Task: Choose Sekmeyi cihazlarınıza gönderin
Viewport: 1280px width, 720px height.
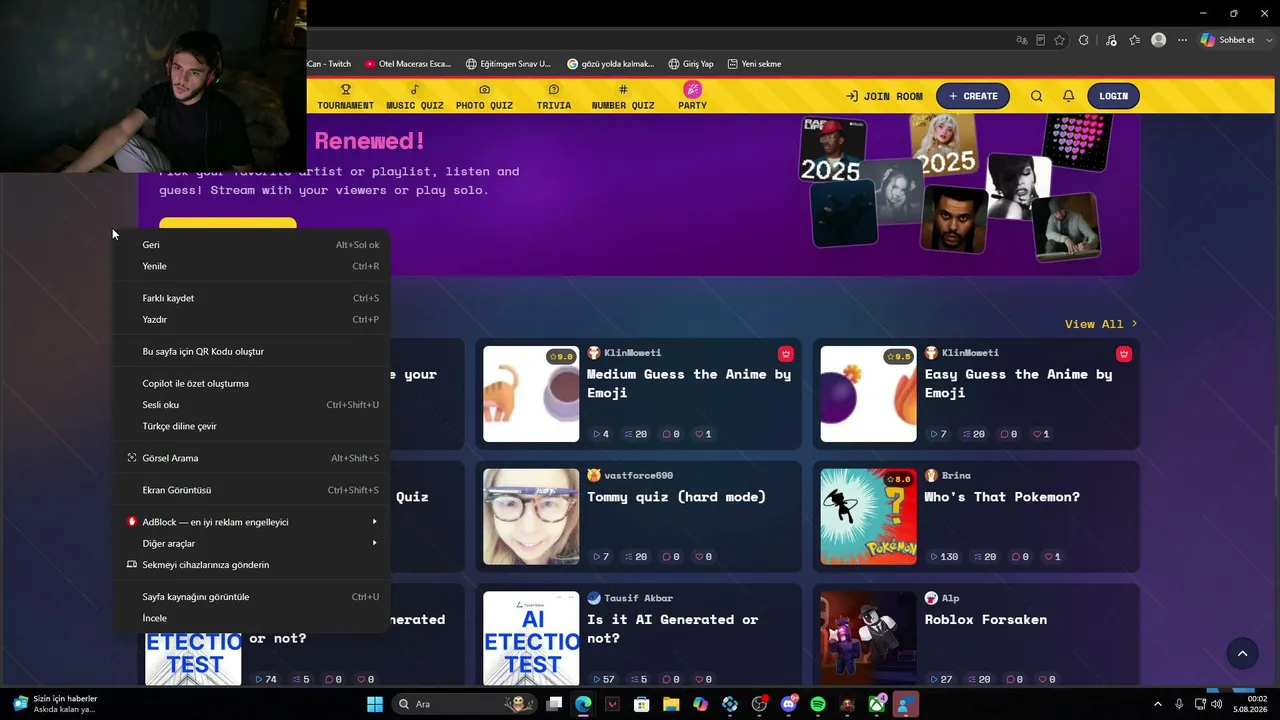Action: [x=253, y=565]
